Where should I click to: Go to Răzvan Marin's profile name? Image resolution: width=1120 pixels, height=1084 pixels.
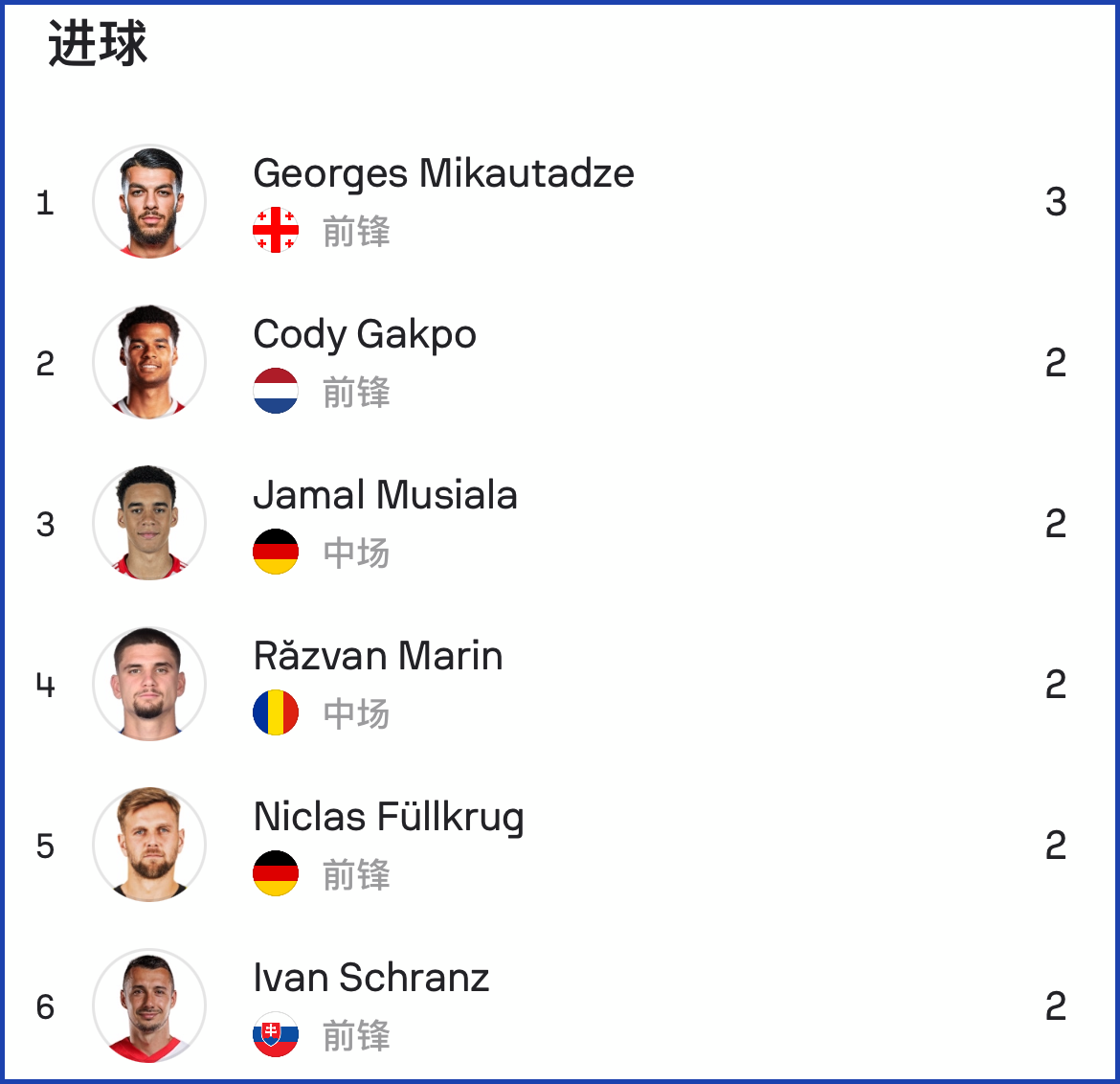click(378, 655)
